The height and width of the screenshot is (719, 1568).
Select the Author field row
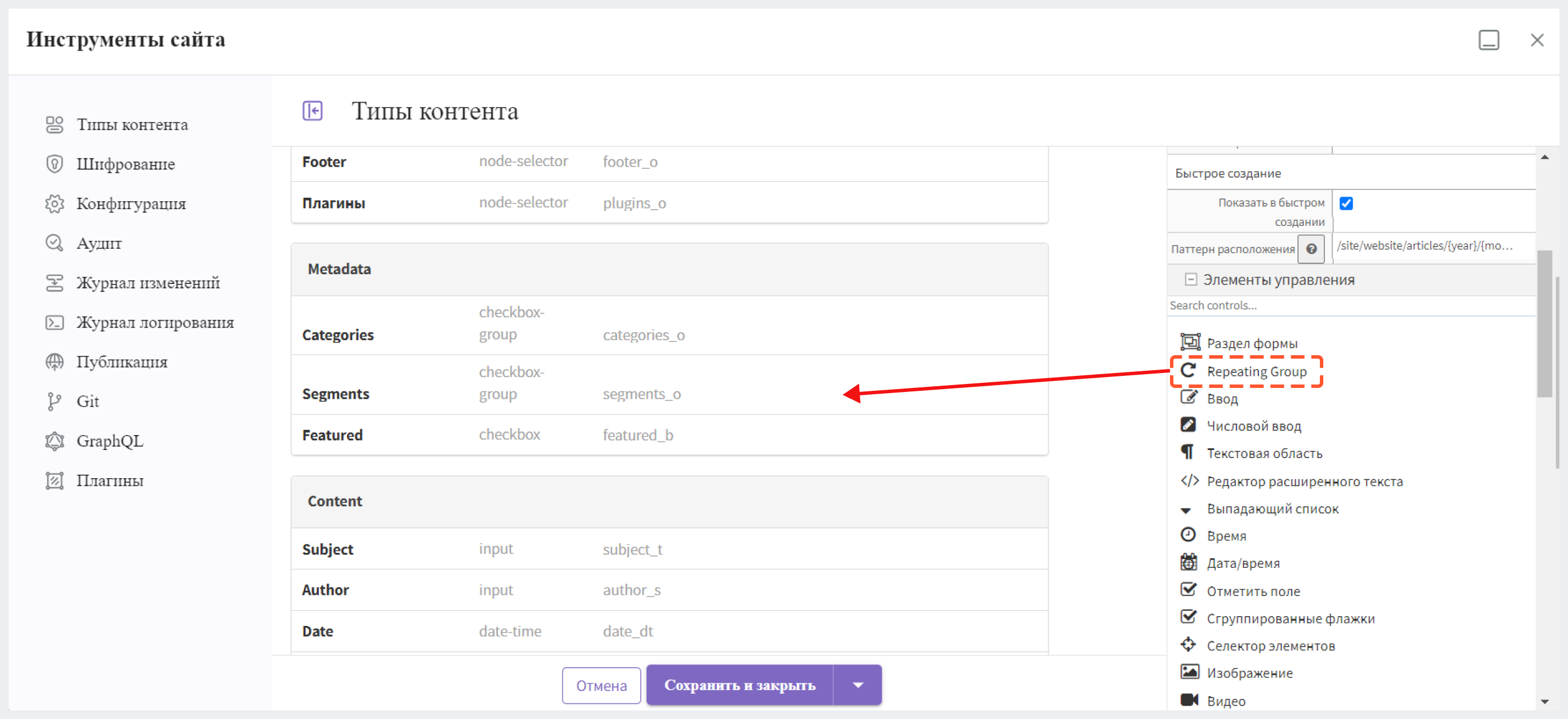670,590
